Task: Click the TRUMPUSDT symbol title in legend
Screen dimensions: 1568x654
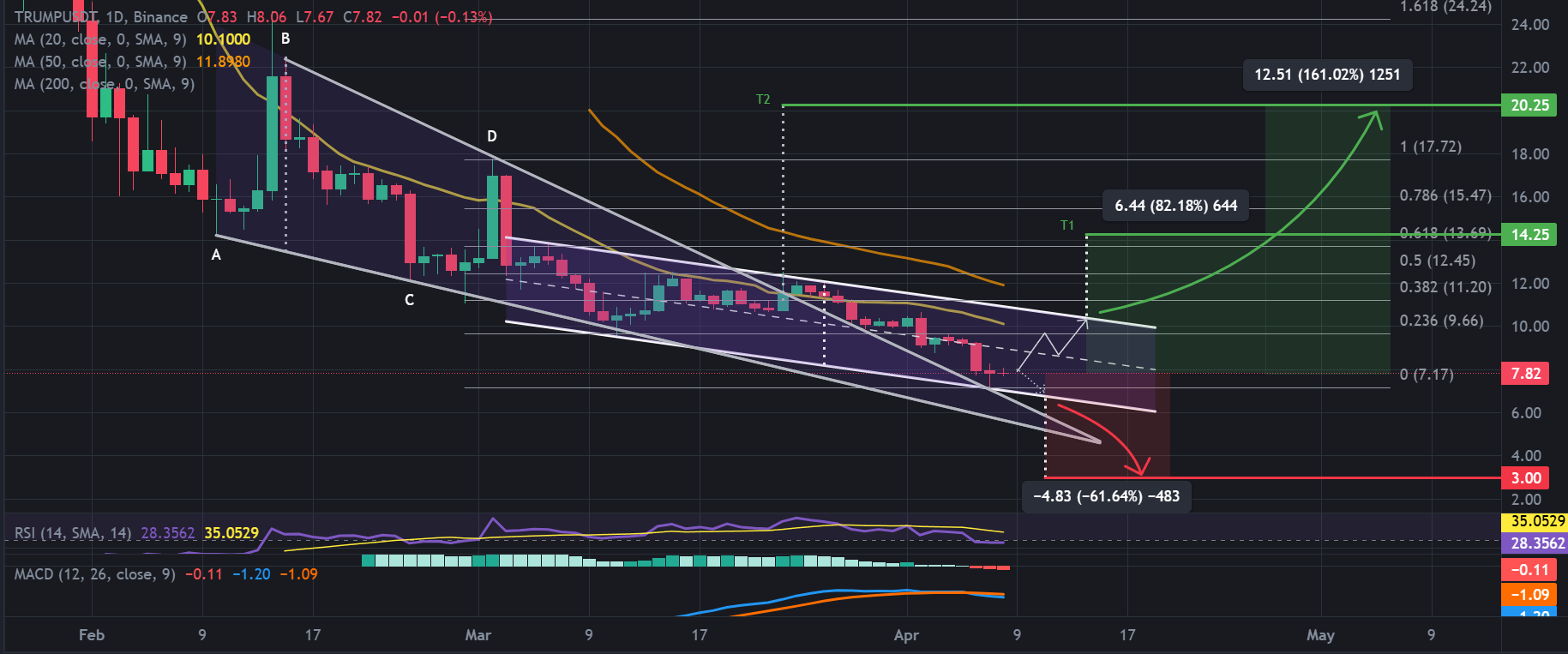Action: point(55,17)
